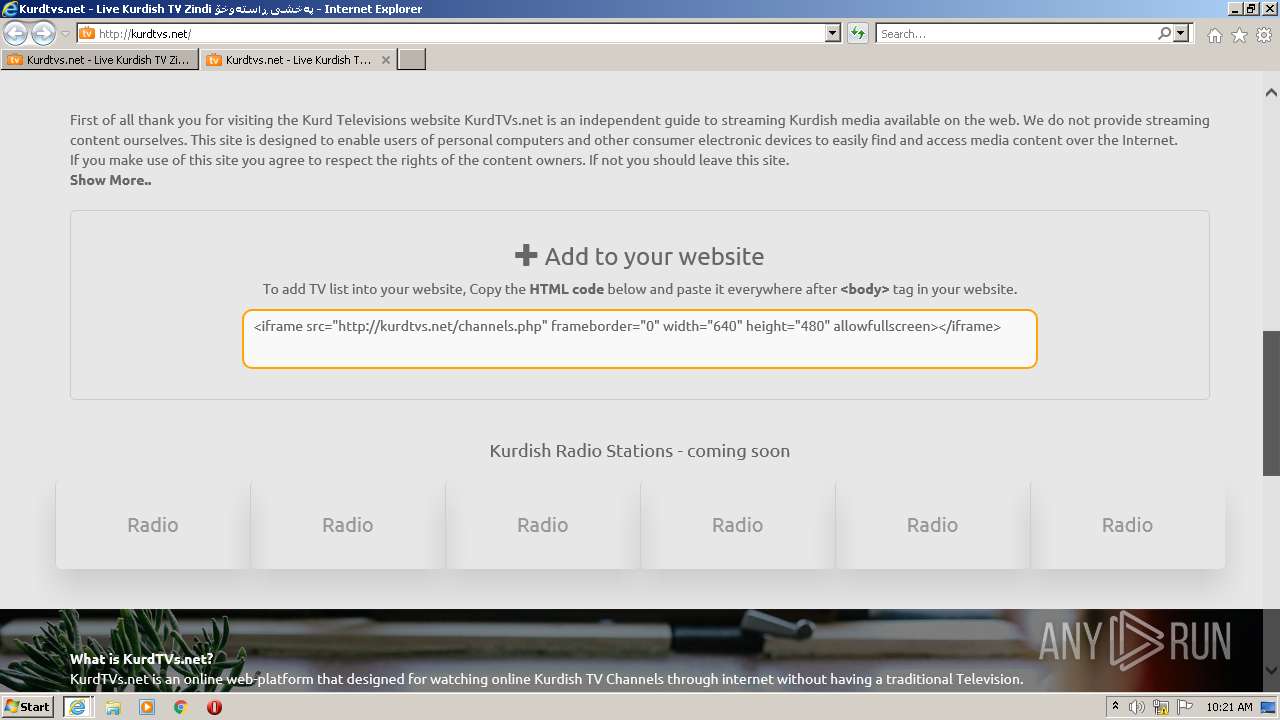The height and width of the screenshot is (720, 1280).
Task: Open File Explorer folder icon in taskbar
Action: coord(113,707)
